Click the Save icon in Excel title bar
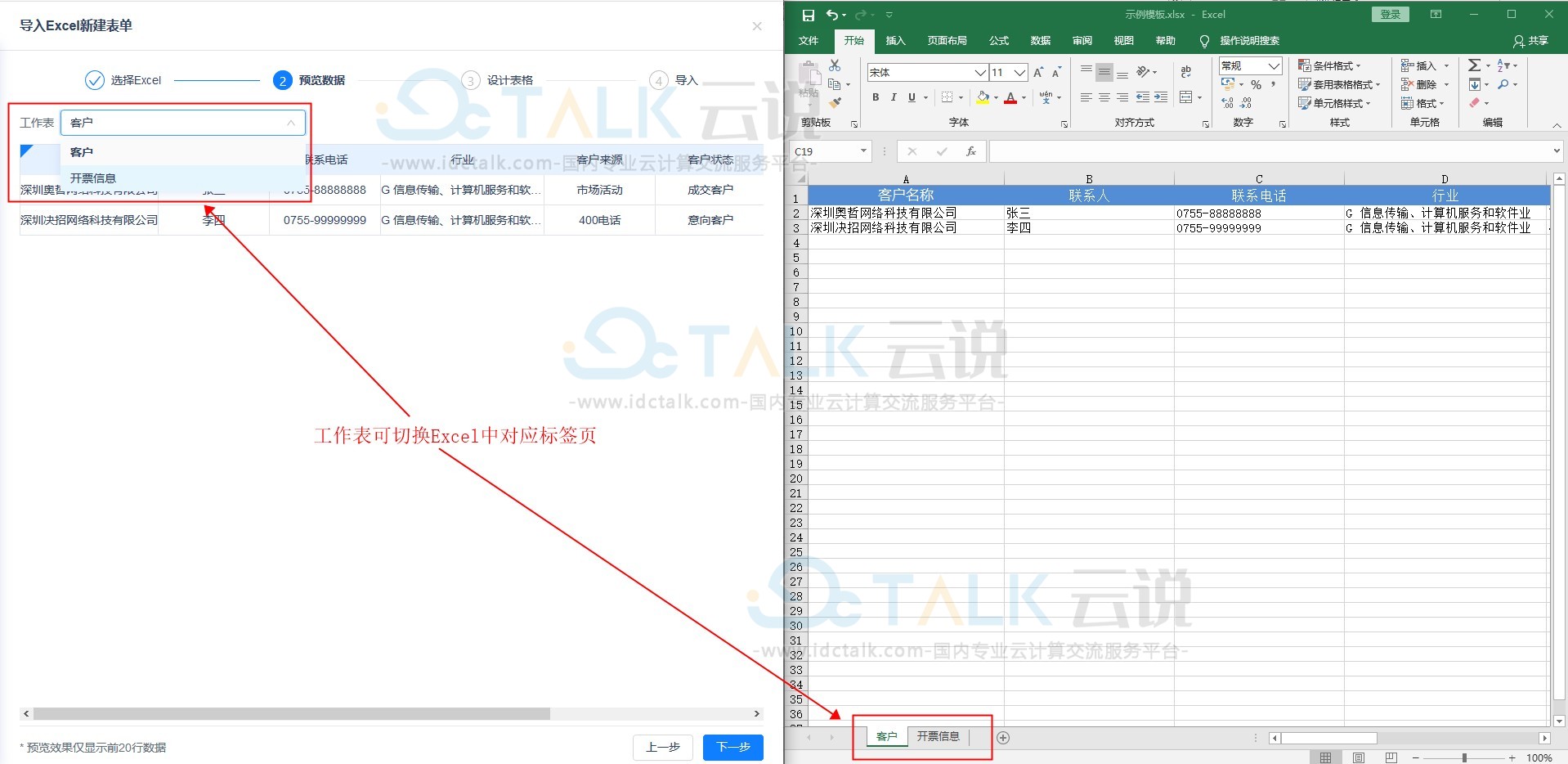 [809, 15]
